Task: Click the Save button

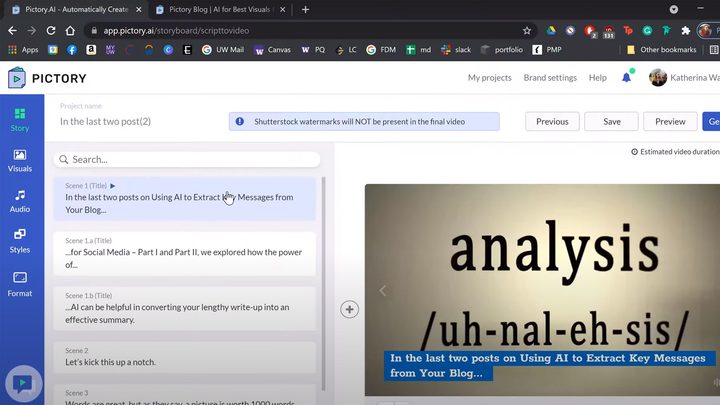Action: [611, 121]
